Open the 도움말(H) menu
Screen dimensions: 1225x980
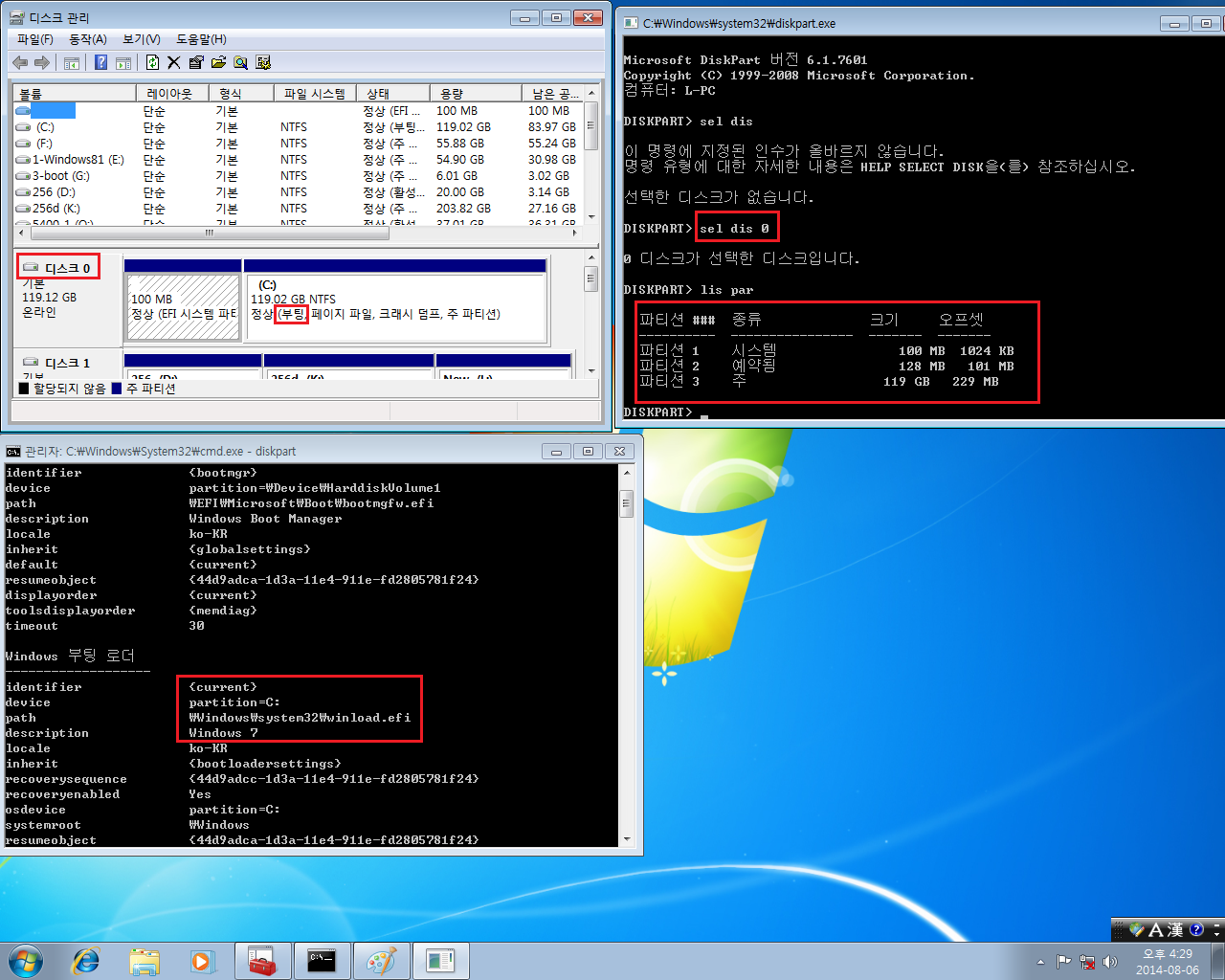click(x=201, y=39)
